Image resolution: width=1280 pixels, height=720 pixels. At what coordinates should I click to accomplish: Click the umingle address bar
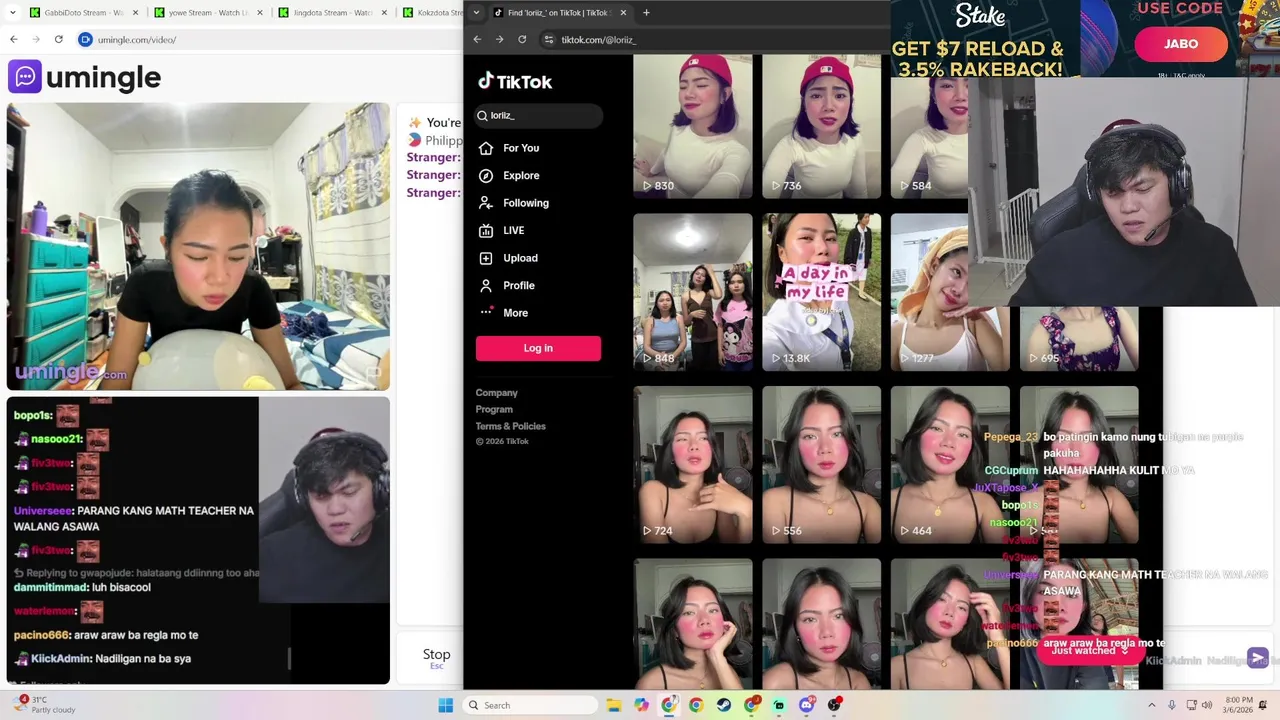tap(270, 40)
